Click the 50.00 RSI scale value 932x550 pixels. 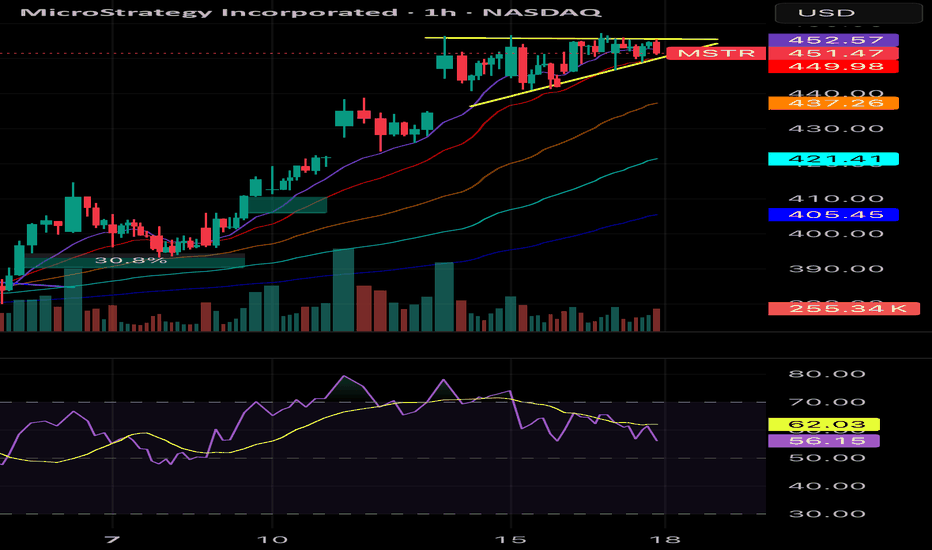click(827, 458)
